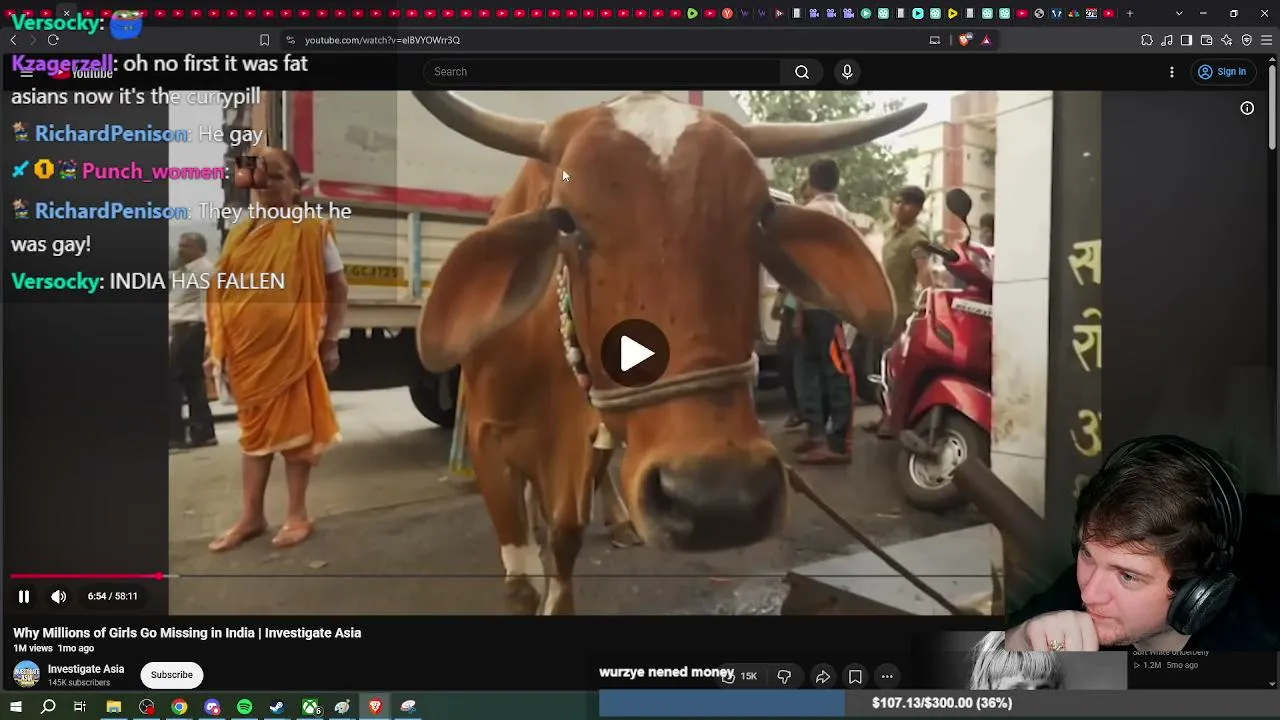Open the Xbox app from the taskbar
Image resolution: width=1280 pixels, height=720 pixels.
312,707
